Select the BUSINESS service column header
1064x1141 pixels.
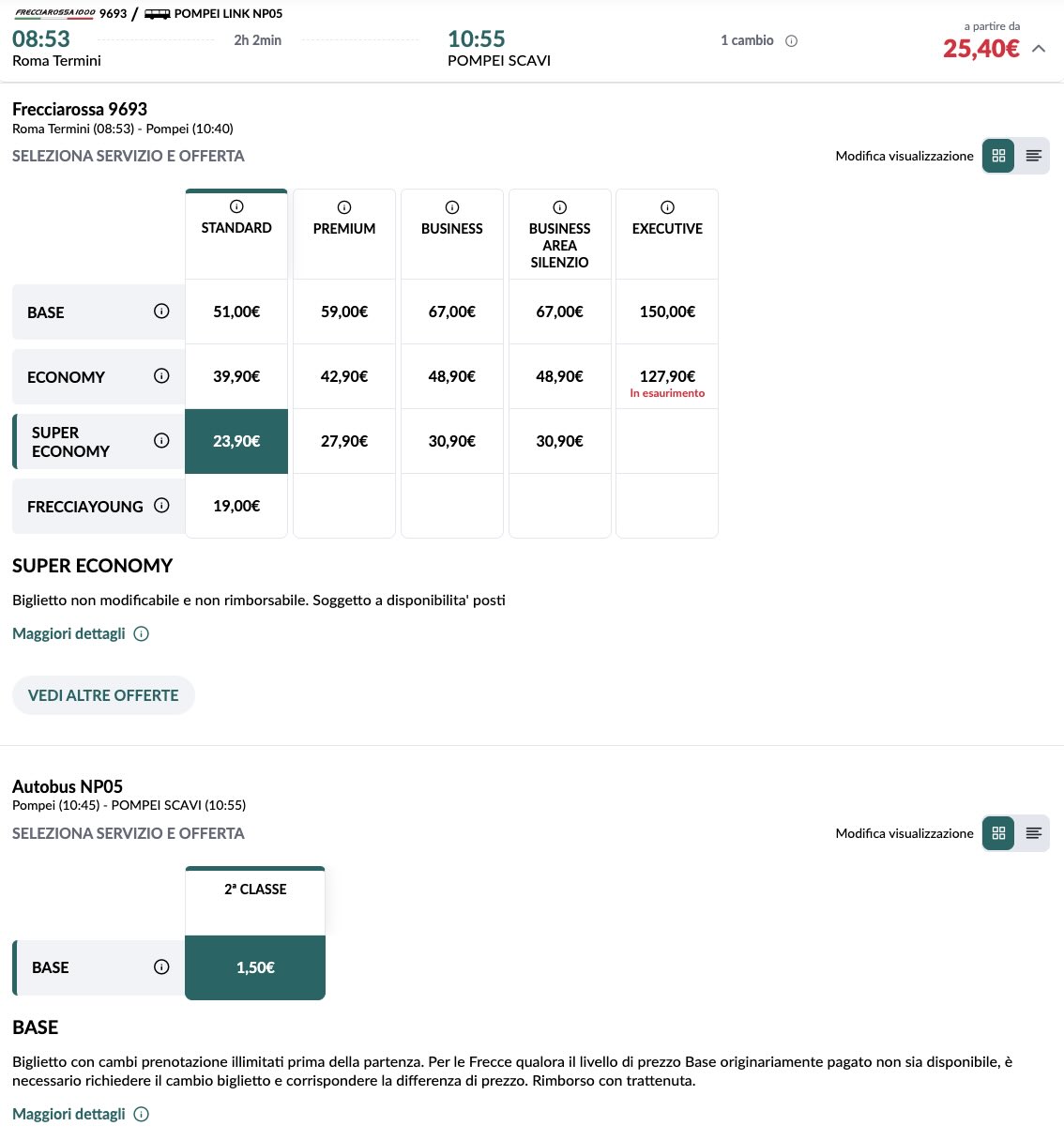(x=452, y=229)
